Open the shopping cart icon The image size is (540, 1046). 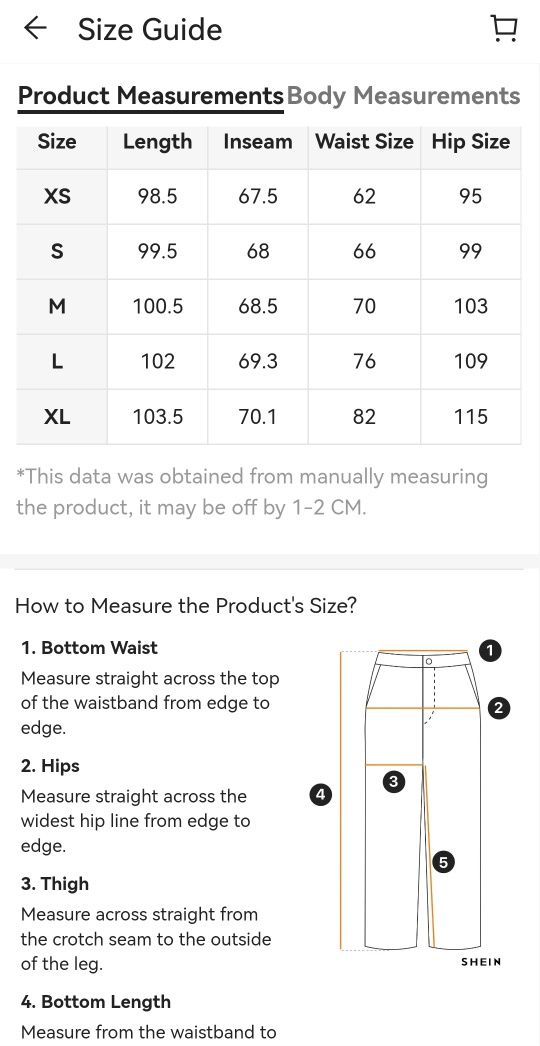[x=504, y=28]
